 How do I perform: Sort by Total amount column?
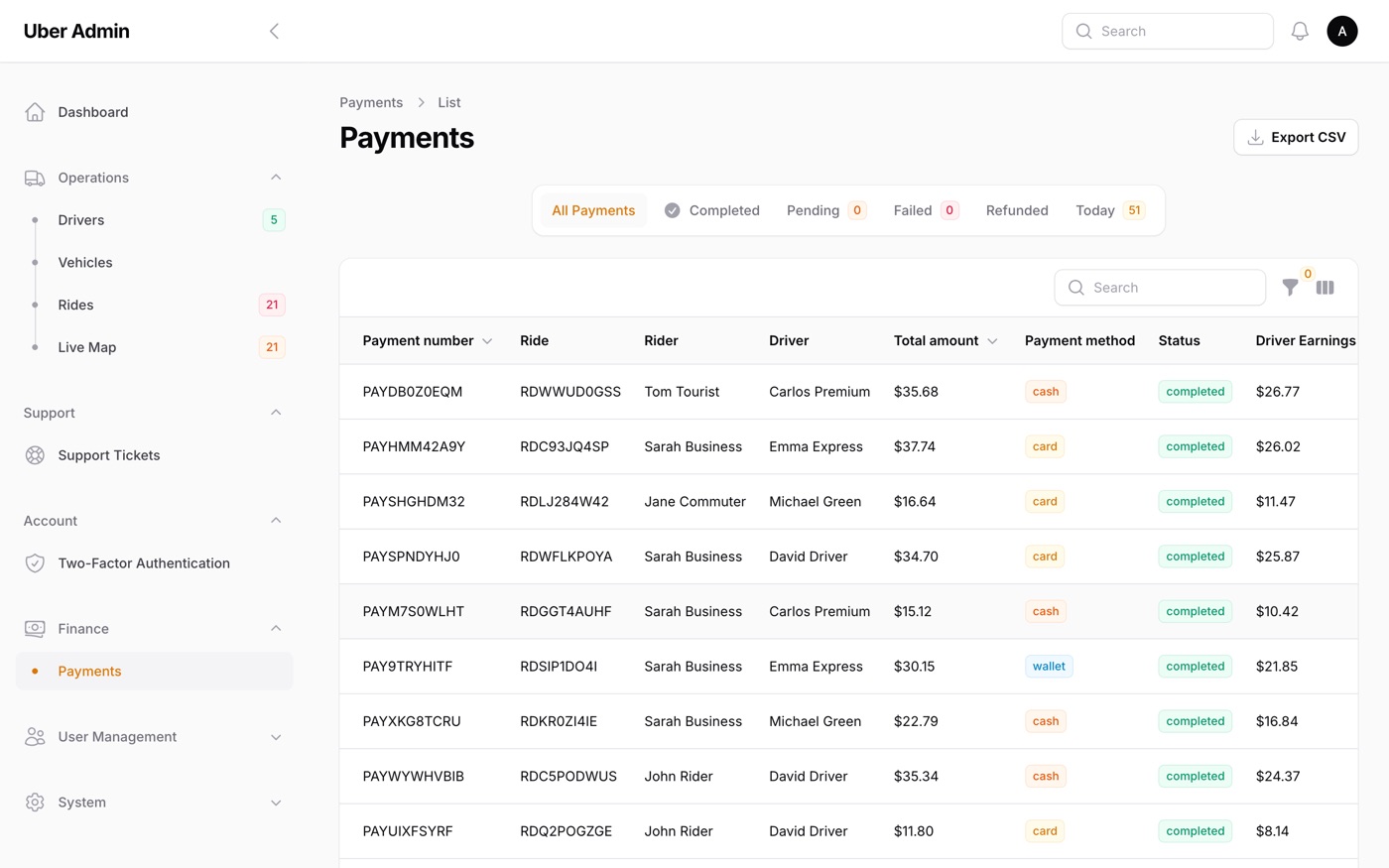click(x=946, y=340)
